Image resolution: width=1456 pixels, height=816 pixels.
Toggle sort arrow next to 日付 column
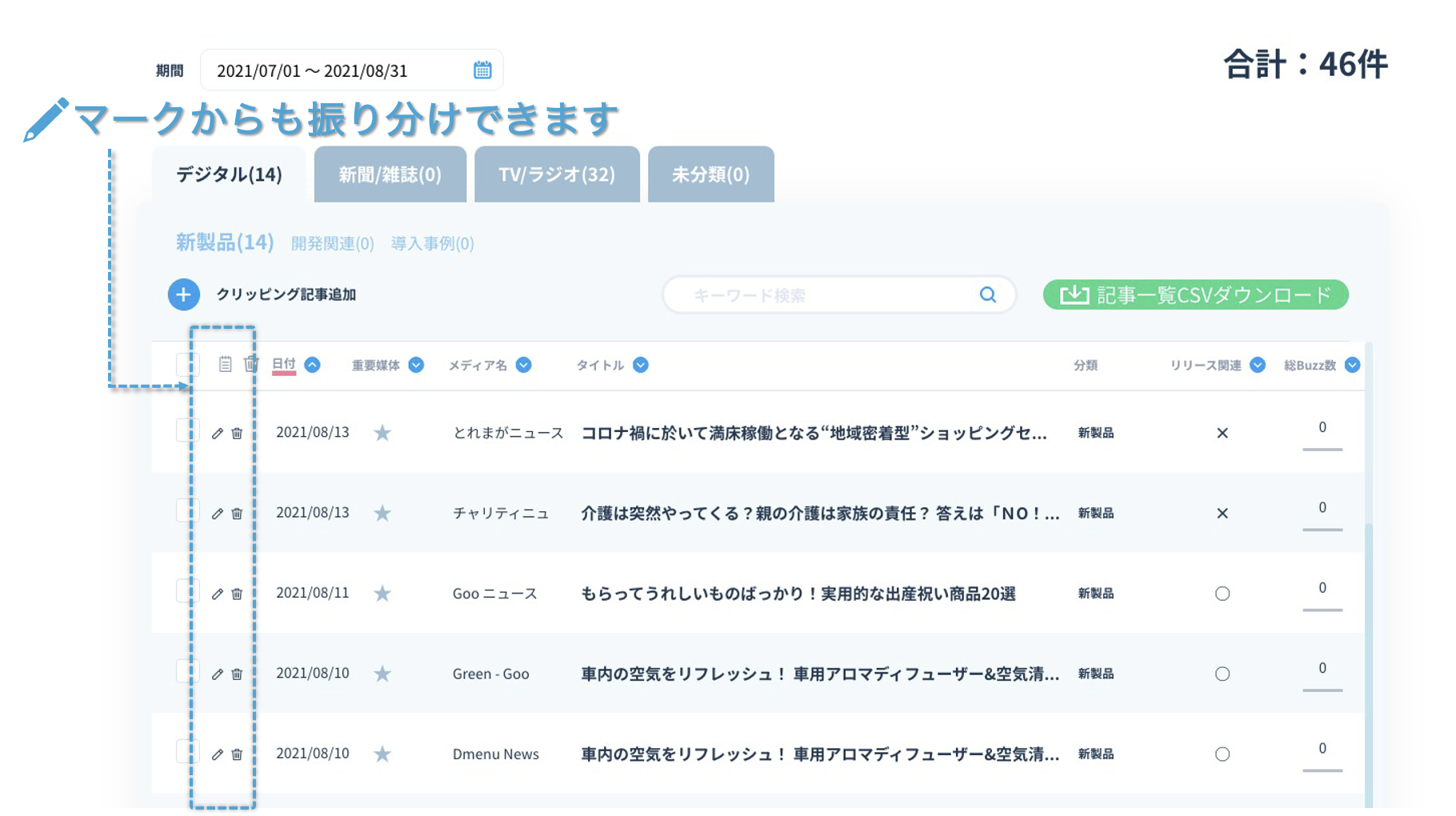(x=313, y=365)
